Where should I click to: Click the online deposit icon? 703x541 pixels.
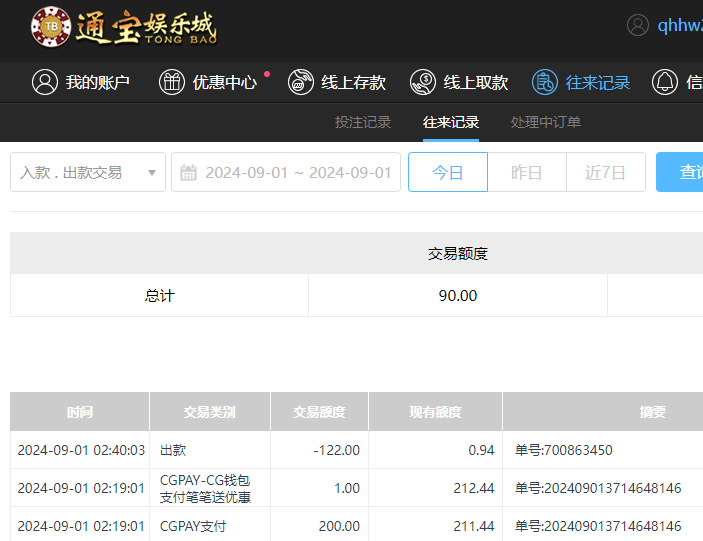[x=301, y=82]
